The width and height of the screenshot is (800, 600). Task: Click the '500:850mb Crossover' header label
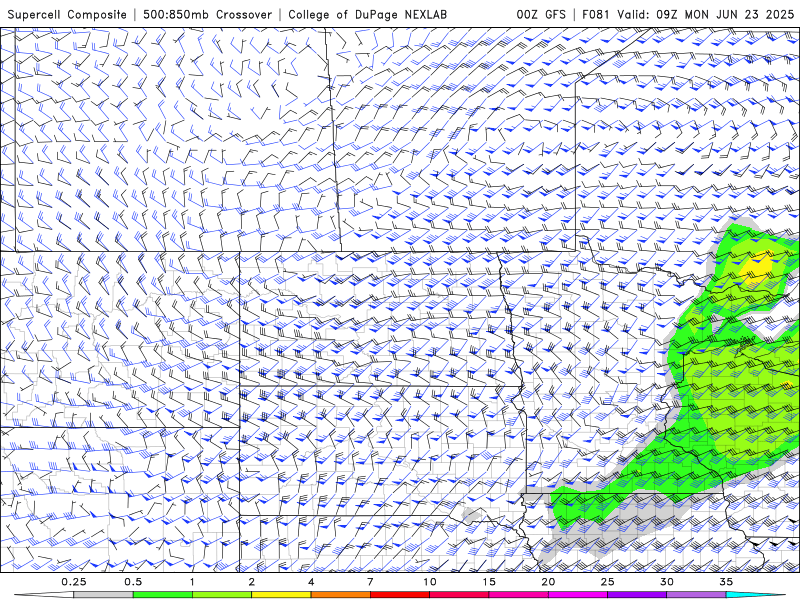click(207, 14)
